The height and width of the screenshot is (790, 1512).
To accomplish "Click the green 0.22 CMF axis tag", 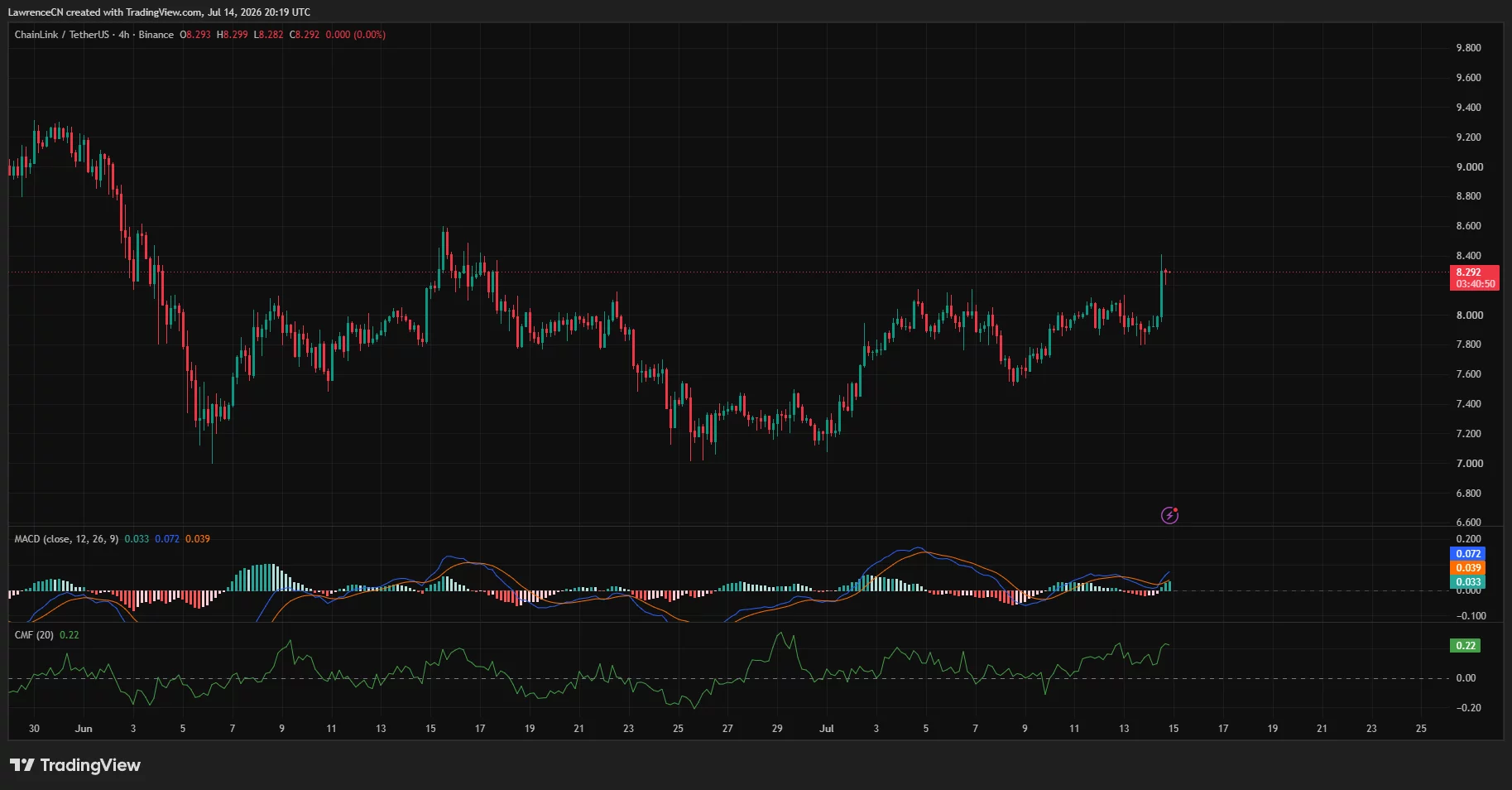I will [x=1466, y=646].
